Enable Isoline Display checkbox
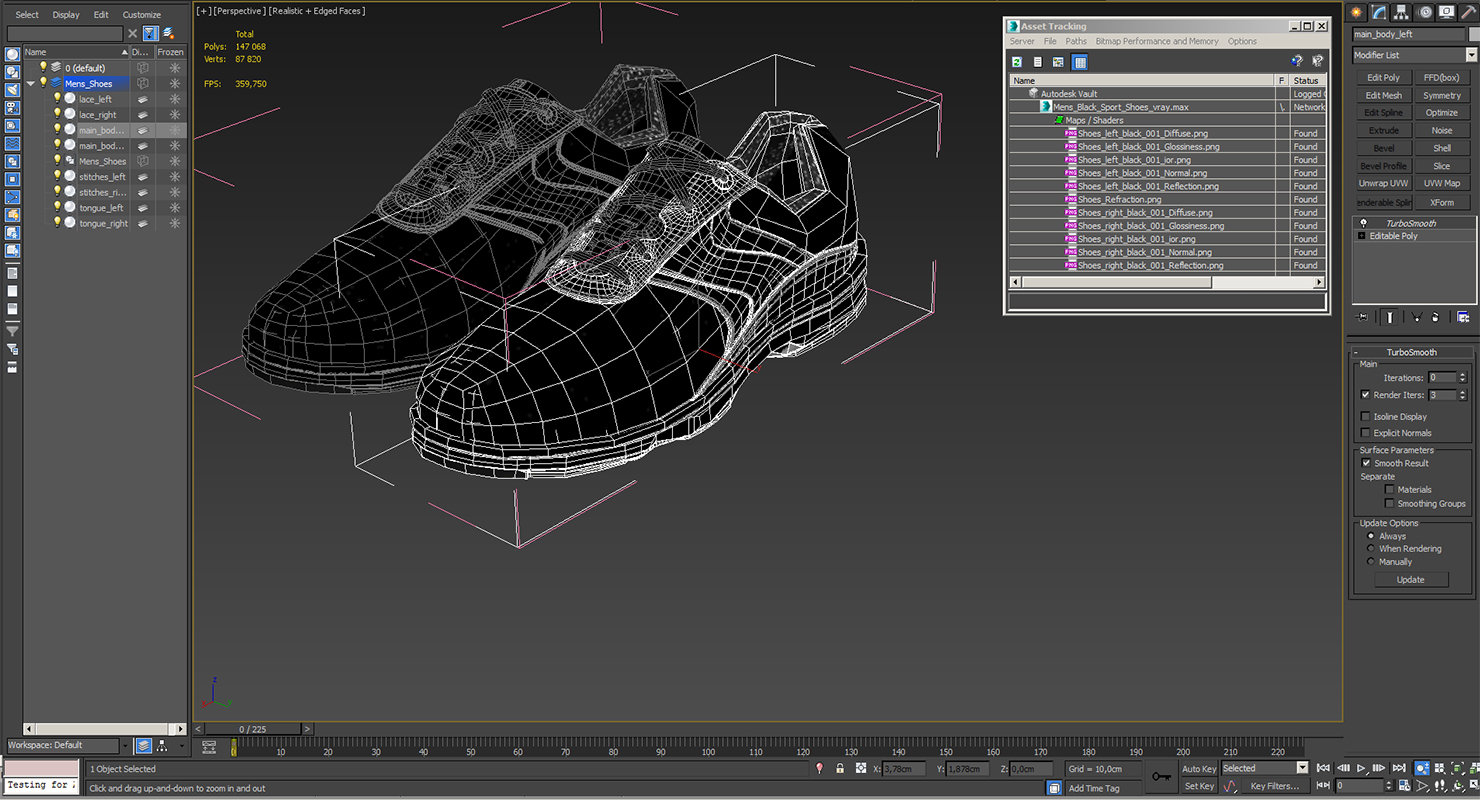 [1366, 417]
